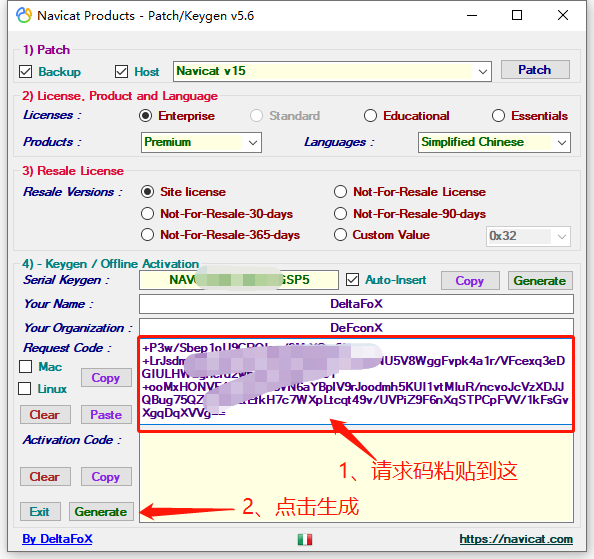Click inside the Request Code text area
The image size is (594, 559).
[356, 383]
